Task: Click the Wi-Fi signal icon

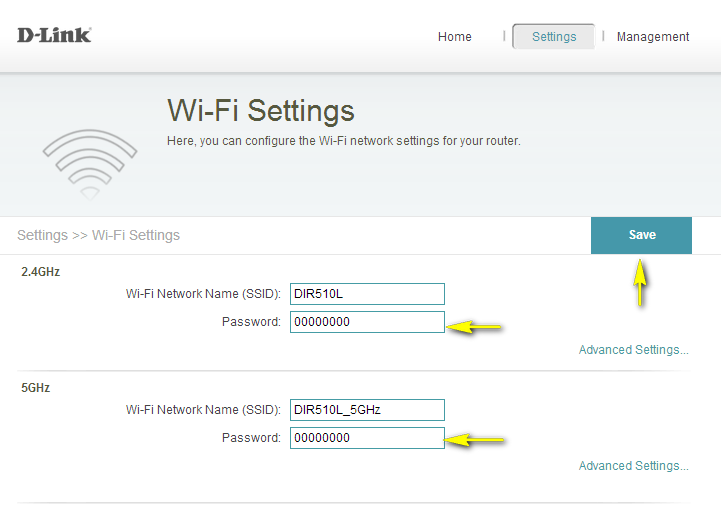Action: pos(89,162)
